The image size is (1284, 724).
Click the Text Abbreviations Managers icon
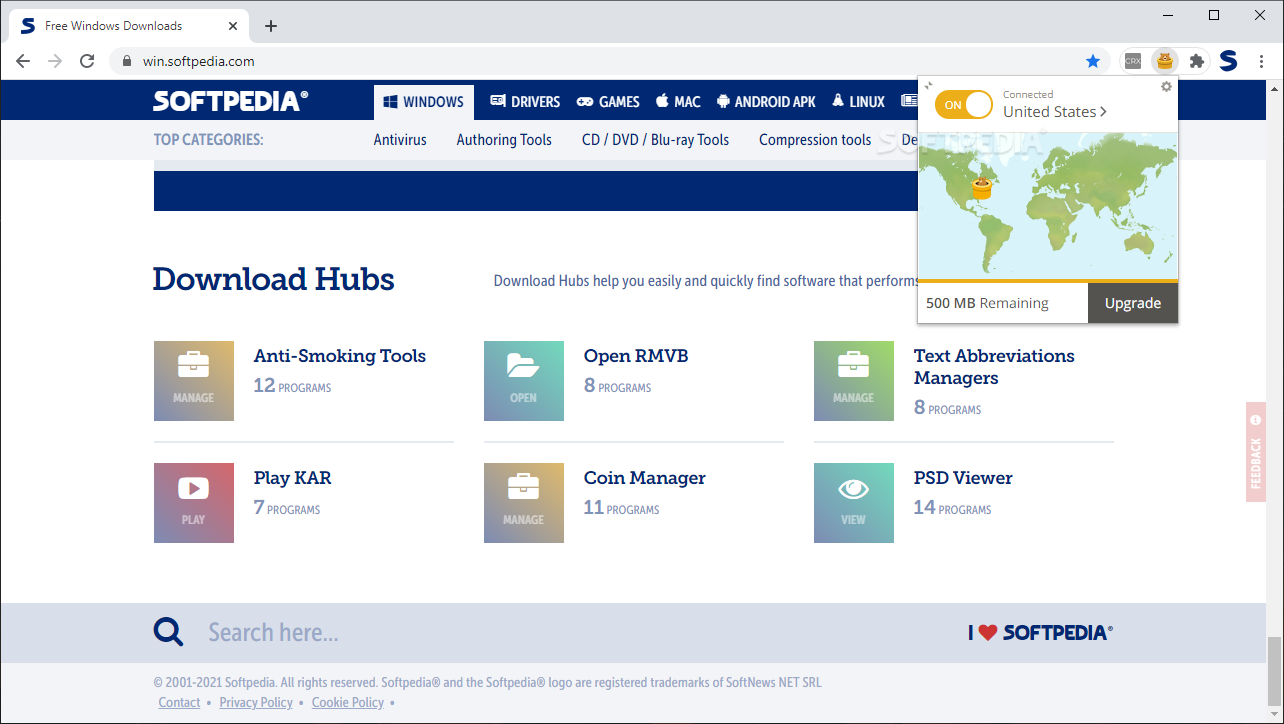854,381
